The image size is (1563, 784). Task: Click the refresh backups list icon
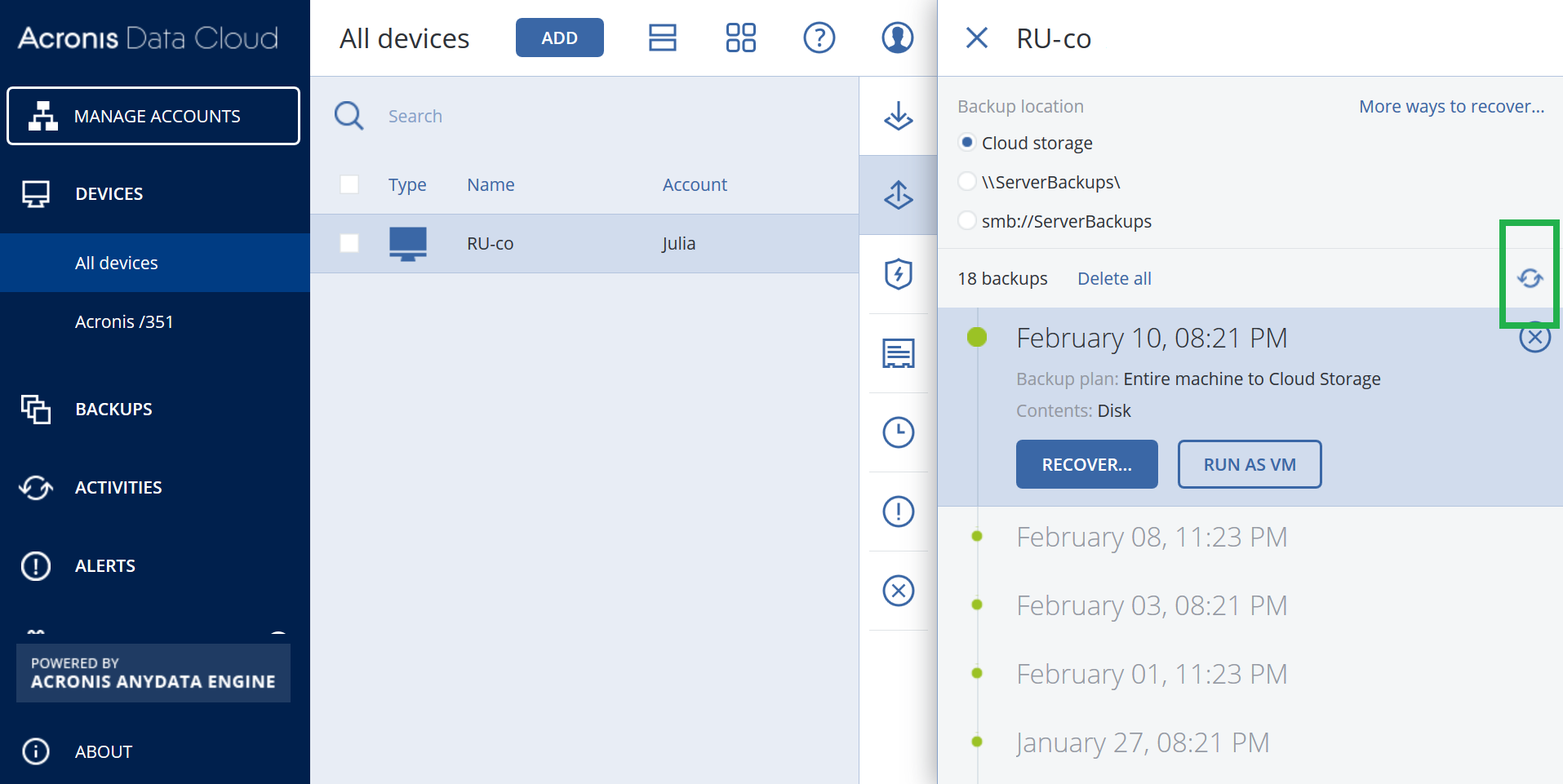point(1530,278)
